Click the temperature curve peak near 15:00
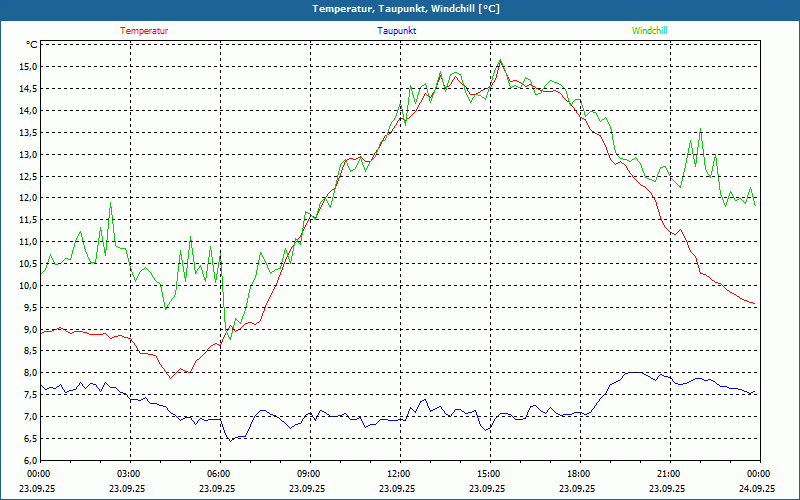Image resolution: width=800 pixels, height=500 pixels. tap(501, 61)
